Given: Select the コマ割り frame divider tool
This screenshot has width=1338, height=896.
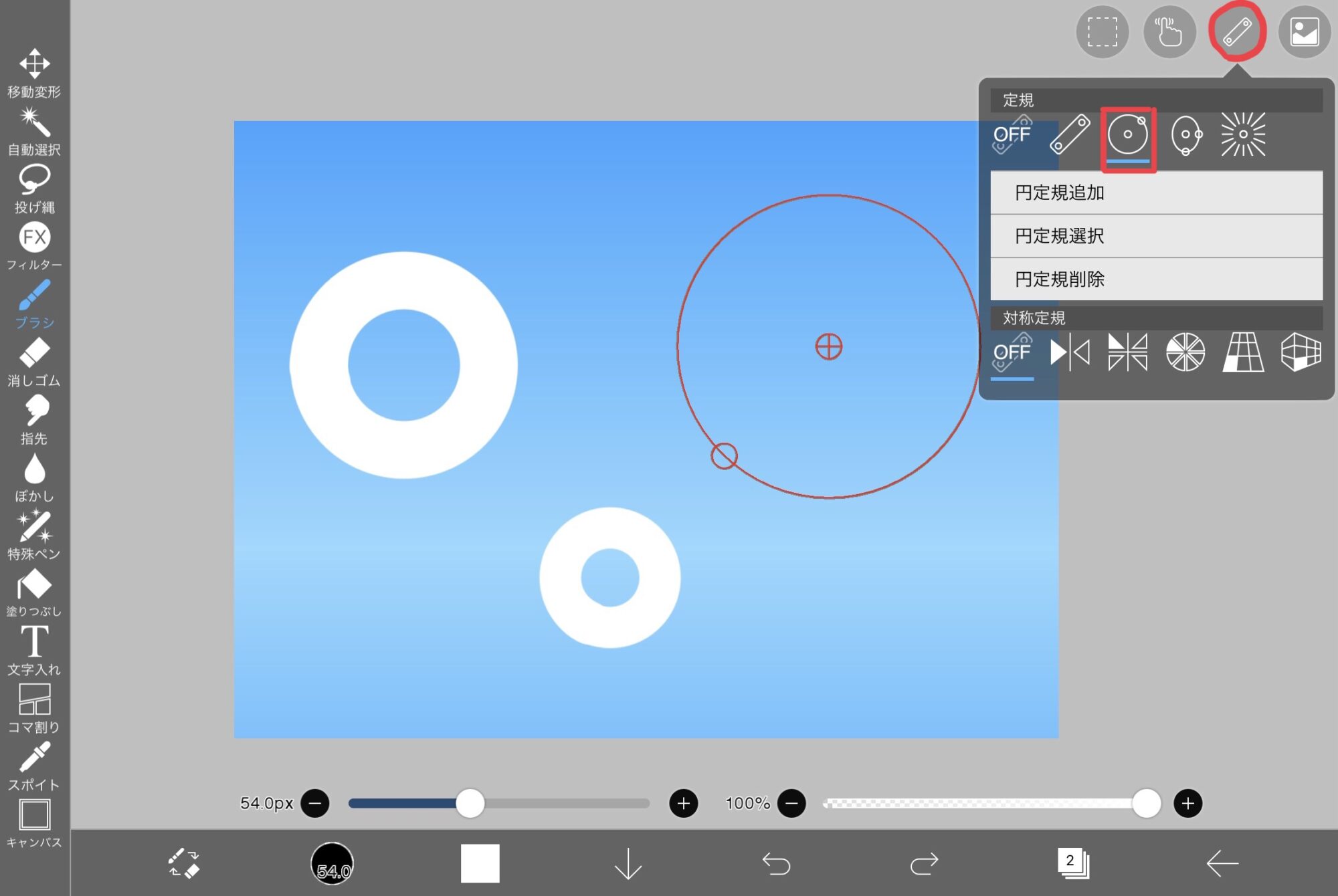Looking at the screenshot, I should 34,708.
